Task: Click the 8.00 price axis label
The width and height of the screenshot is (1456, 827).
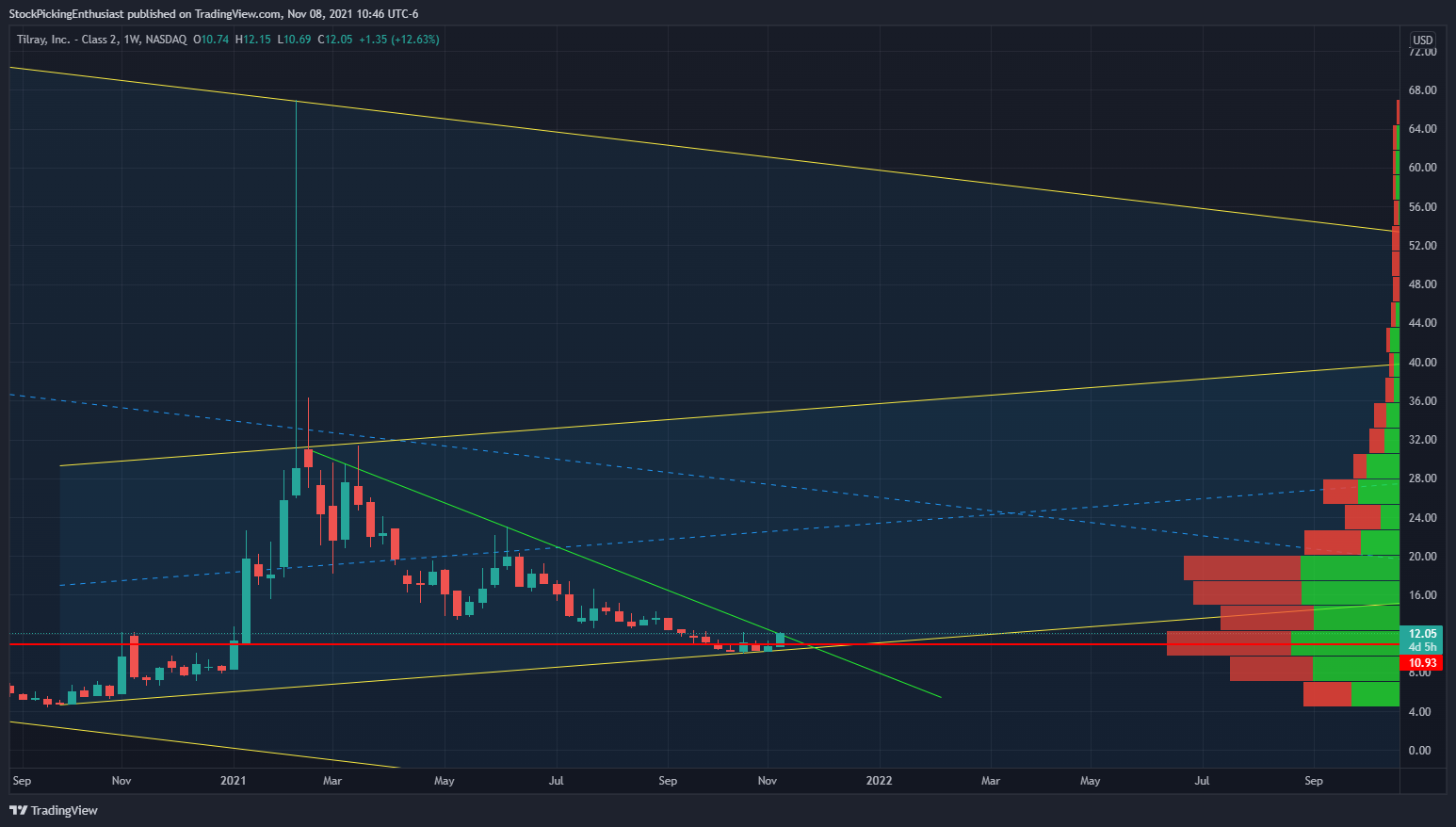Action: [1419, 673]
